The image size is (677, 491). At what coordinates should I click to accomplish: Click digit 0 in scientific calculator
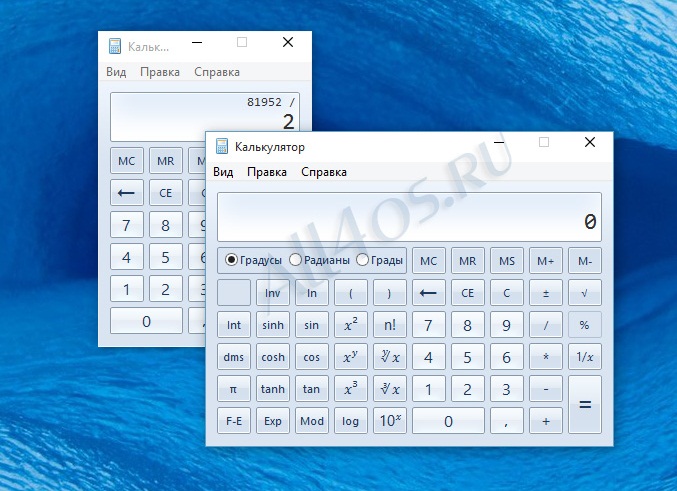tap(448, 421)
